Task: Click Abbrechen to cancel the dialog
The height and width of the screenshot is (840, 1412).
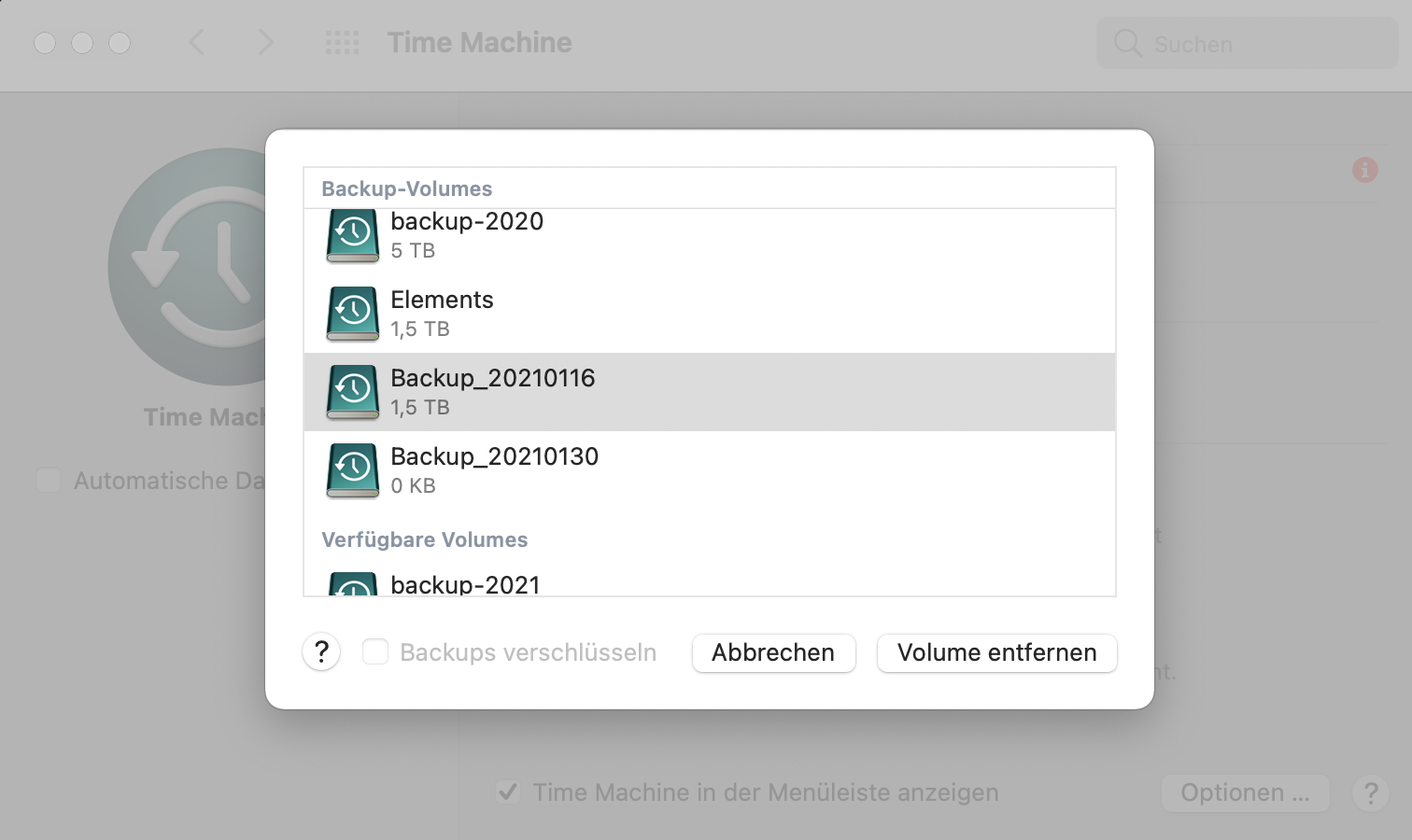Action: 773,652
